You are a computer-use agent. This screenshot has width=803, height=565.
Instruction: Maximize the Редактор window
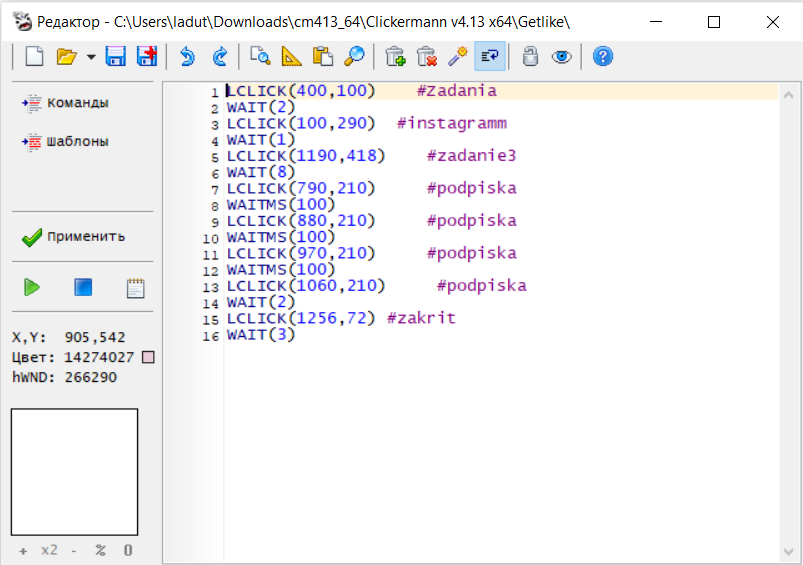(x=714, y=22)
